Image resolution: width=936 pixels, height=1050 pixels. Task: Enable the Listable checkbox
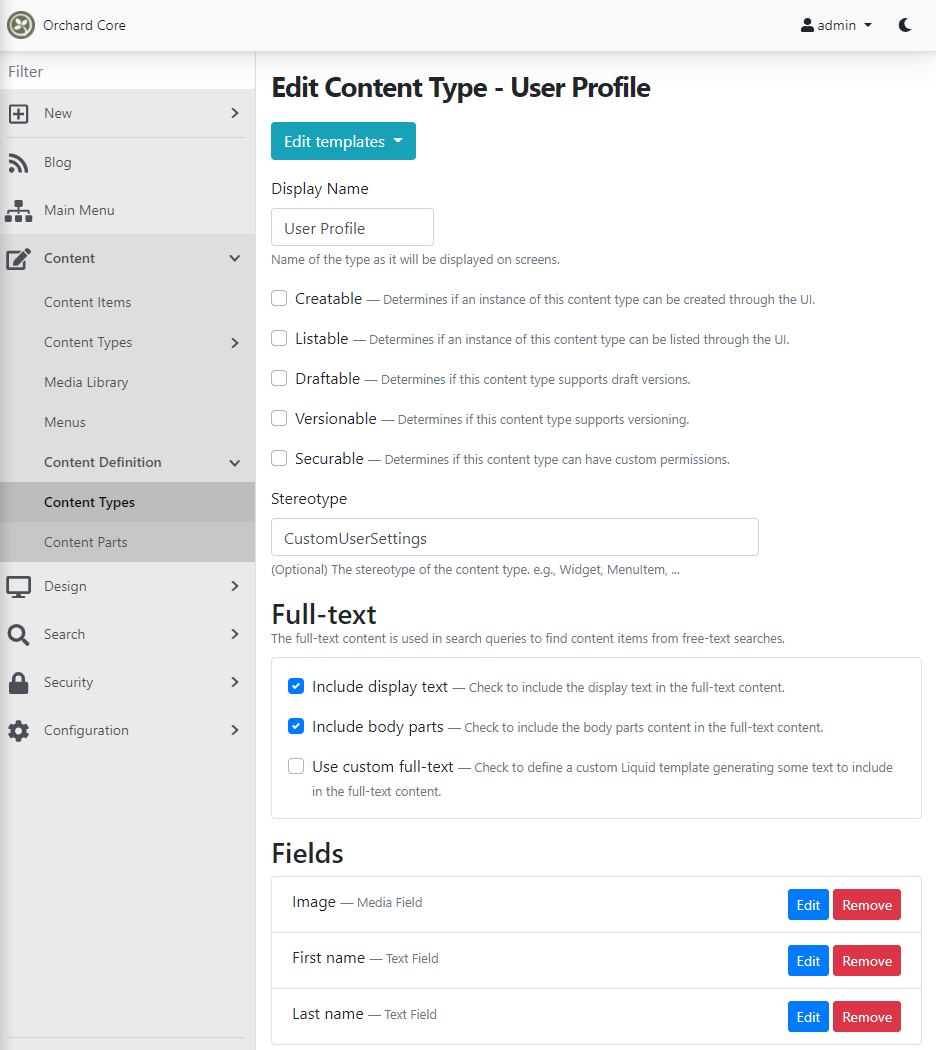(279, 338)
